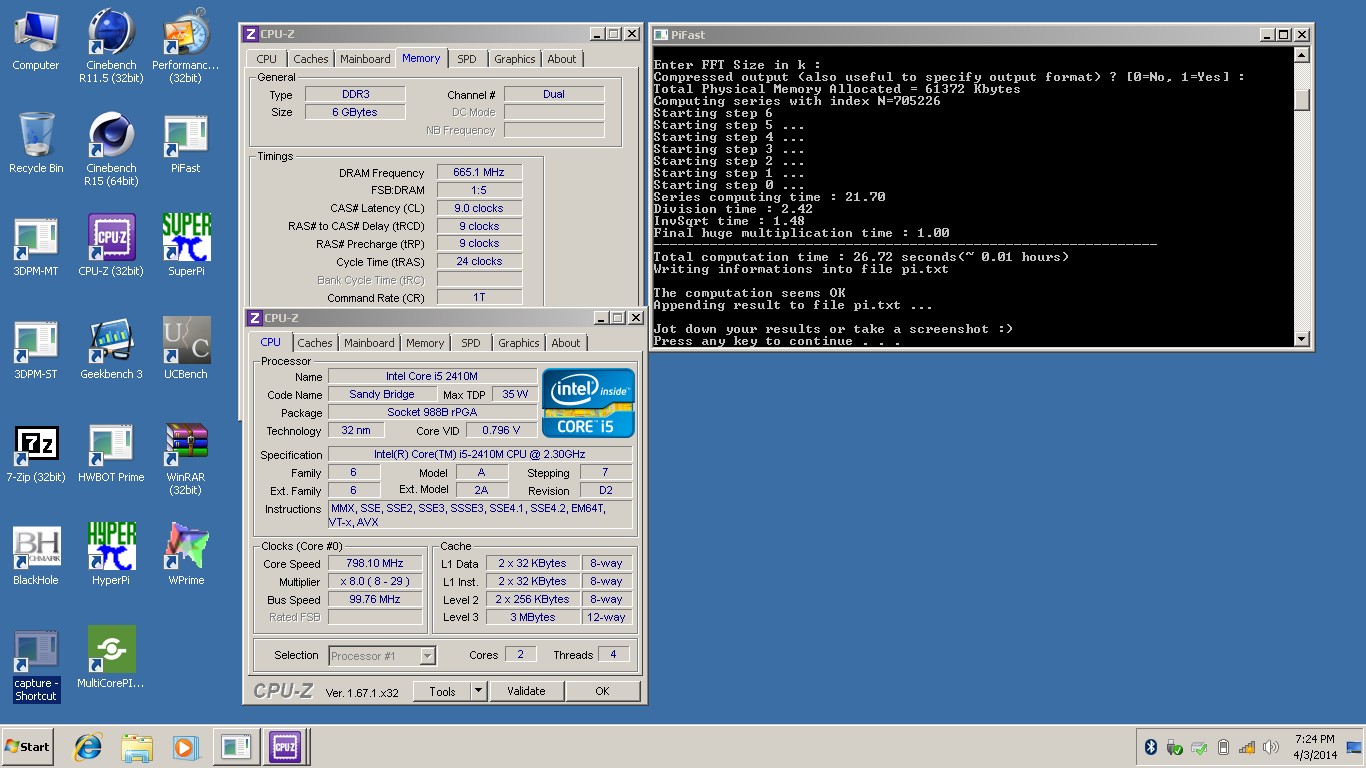Click PiFast console scrollbar up arrow
The width and height of the screenshot is (1366, 768).
tap(1301, 55)
